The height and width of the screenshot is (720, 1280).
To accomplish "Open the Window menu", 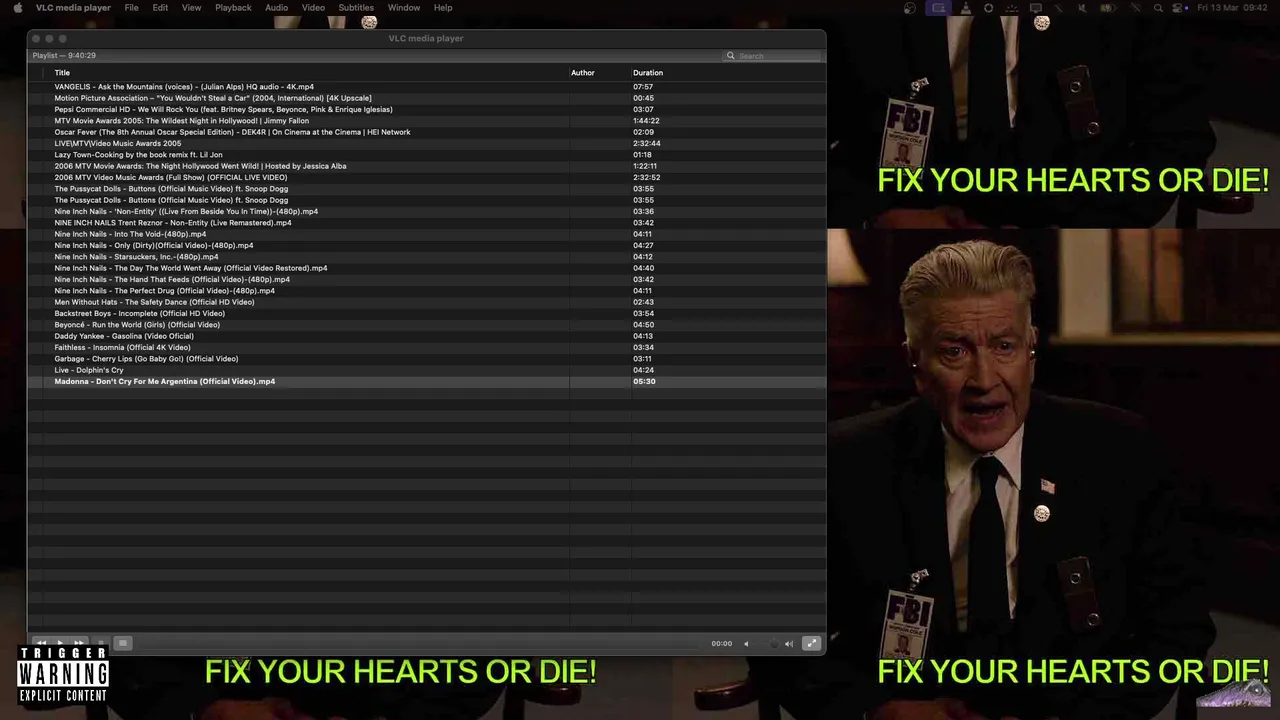I will click(x=404, y=7).
